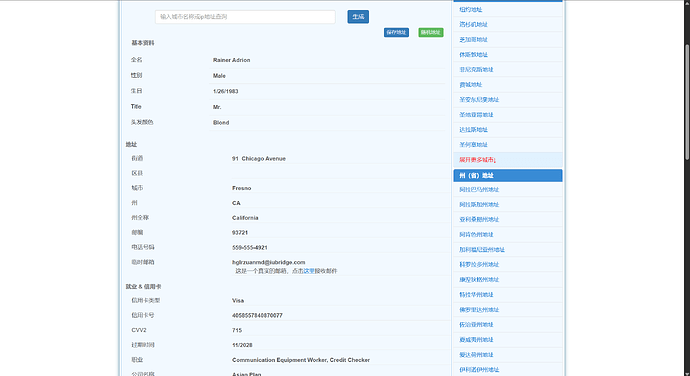
Task: Open the 圣何塞地址 San Jose link
Action: coord(473,144)
